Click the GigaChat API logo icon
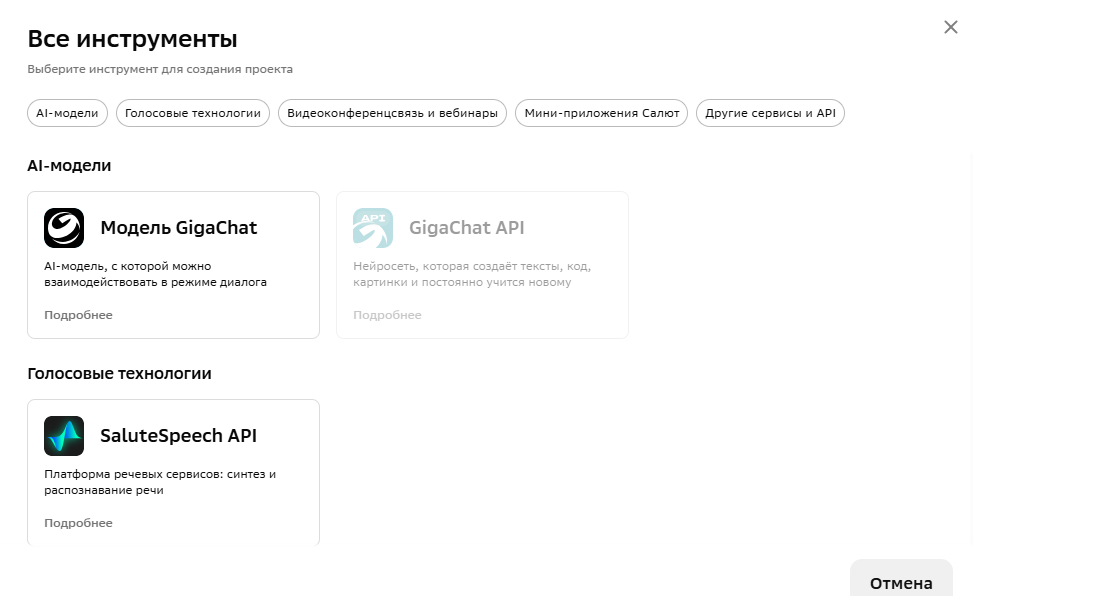 [373, 228]
